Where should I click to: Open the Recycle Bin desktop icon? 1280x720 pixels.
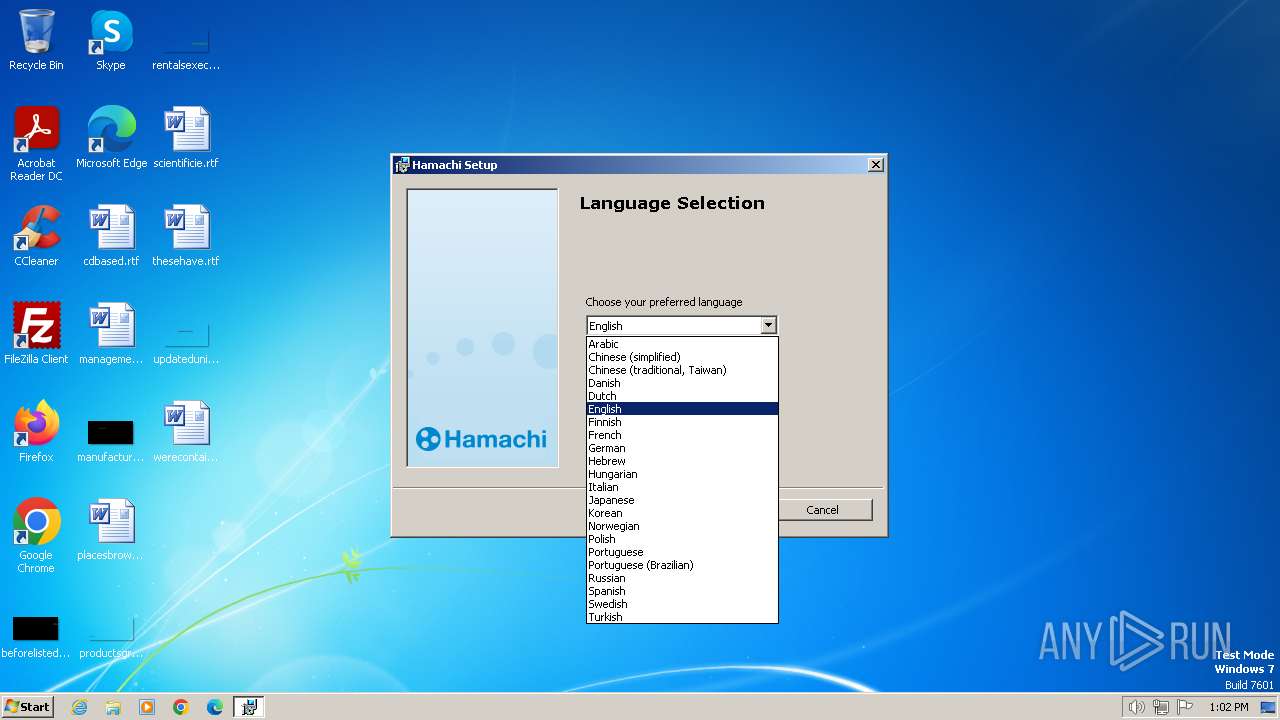coord(36,40)
